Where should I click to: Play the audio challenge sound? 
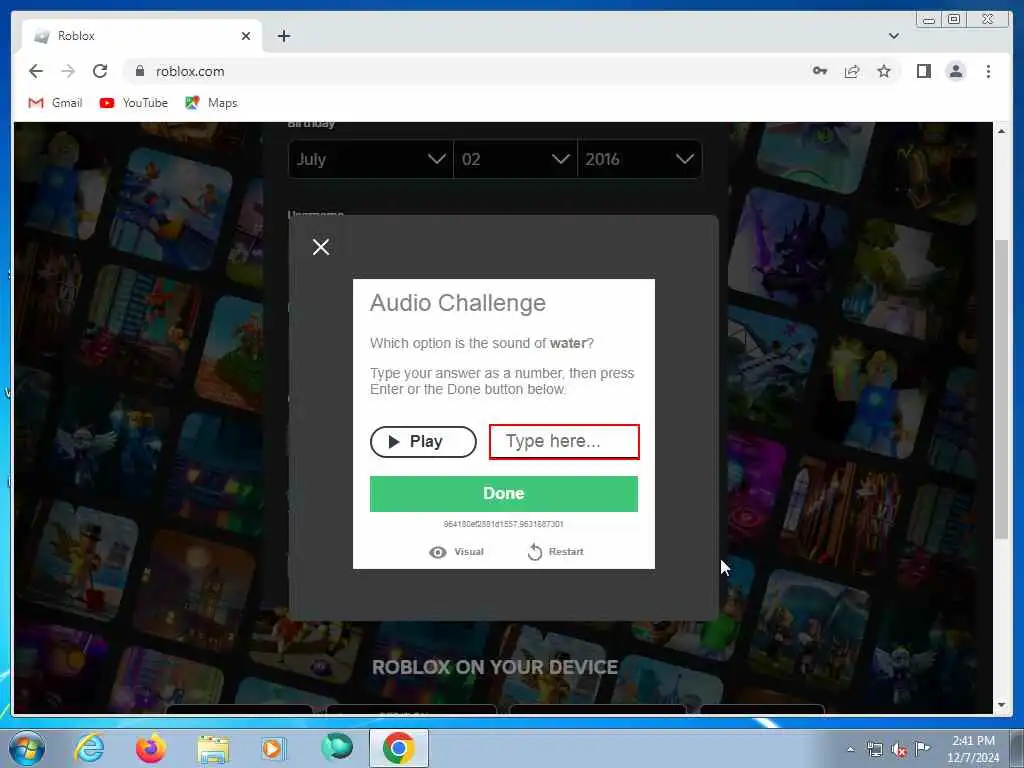pos(423,442)
